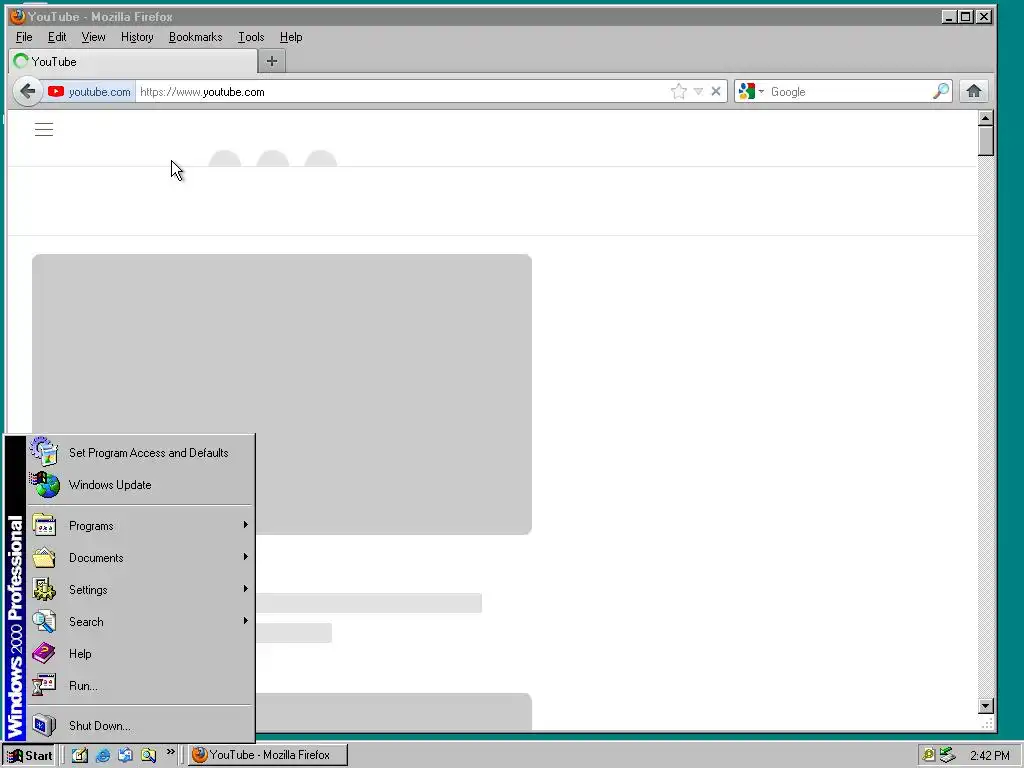Click the fourth Quick Launch search icon
Screen dimensions: 1024x768
point(148,755)
